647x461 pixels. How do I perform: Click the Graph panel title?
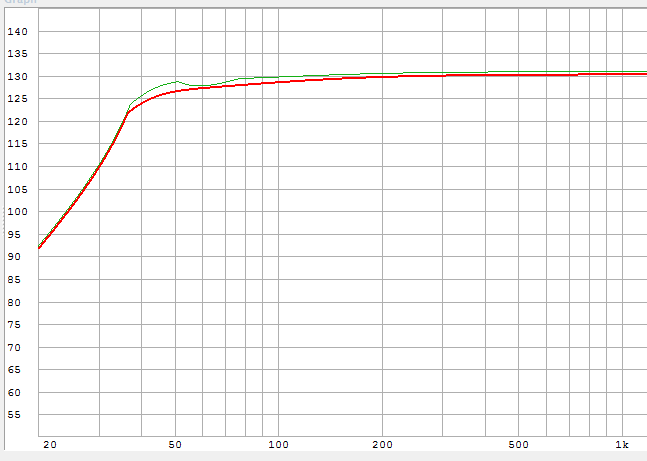click(21, 1)
